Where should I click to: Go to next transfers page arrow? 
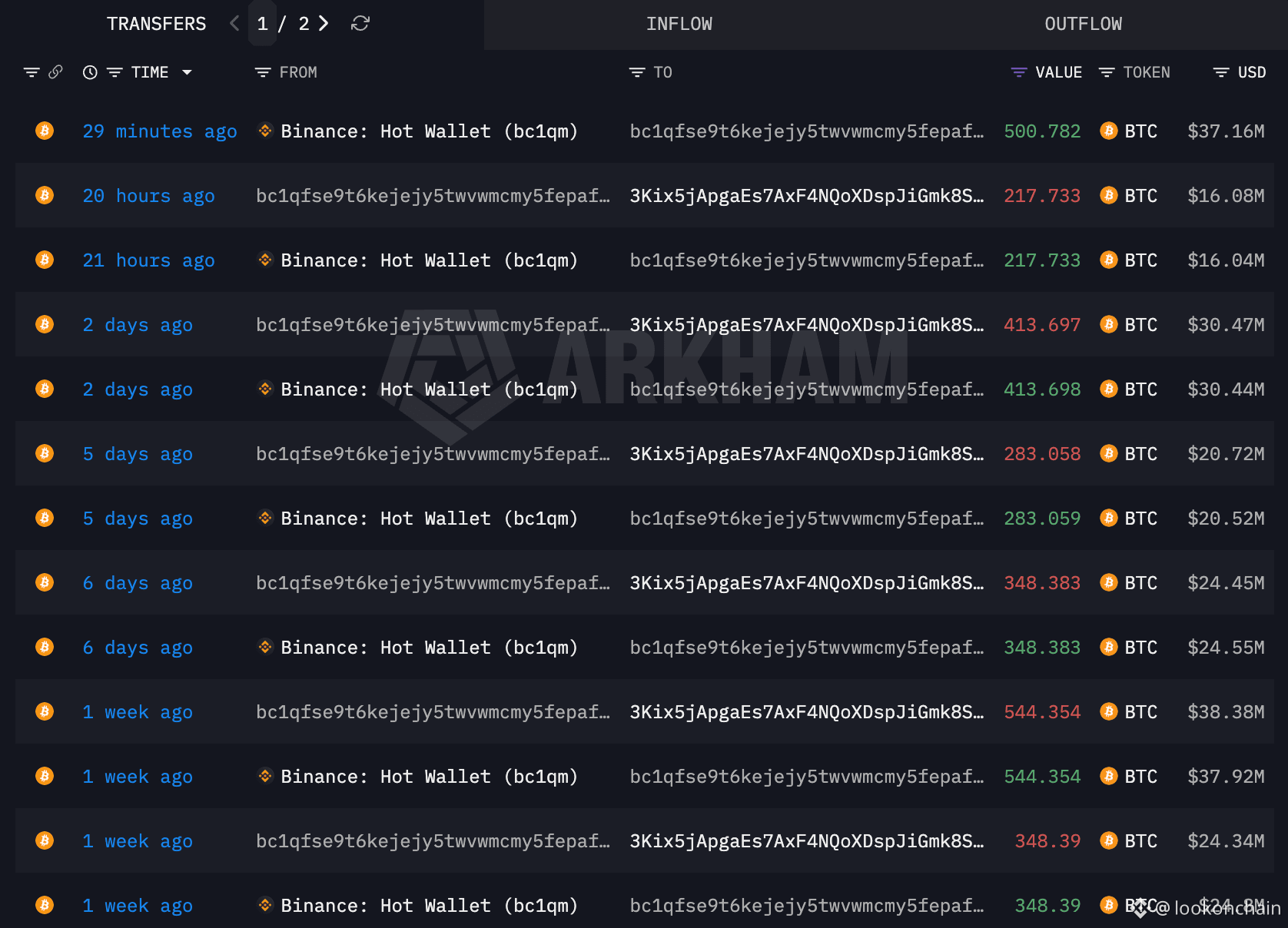pyautogui.click(x=324, y=24)
